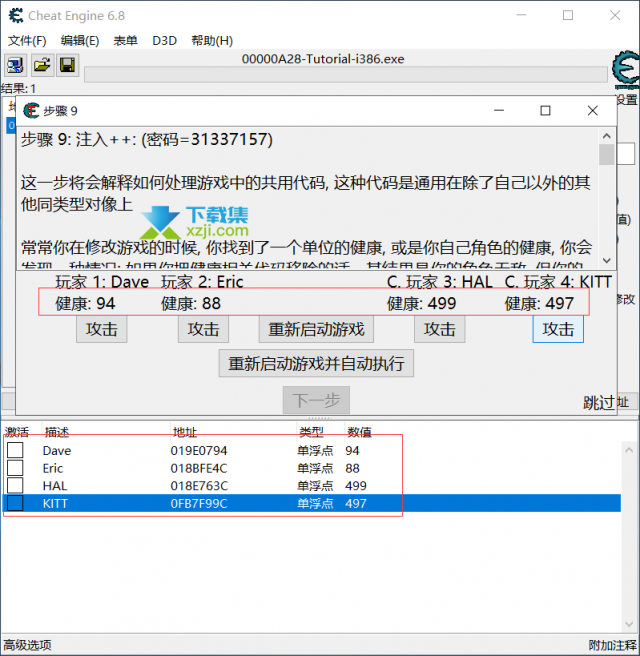Click the tutorial text scrollbar thumb
Screen dimensions: 640x656
coord(607,154)
